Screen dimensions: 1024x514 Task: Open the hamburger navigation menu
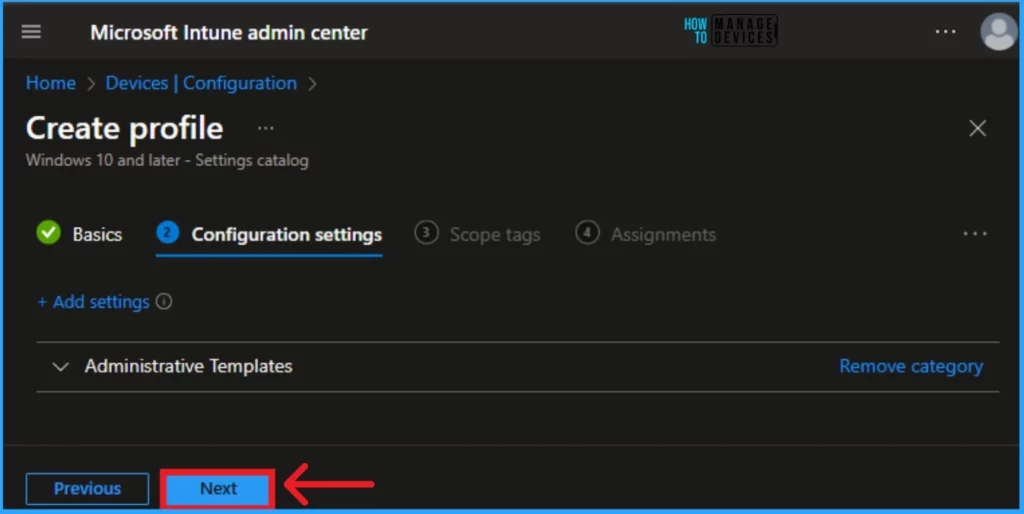[x=31, y=31]
